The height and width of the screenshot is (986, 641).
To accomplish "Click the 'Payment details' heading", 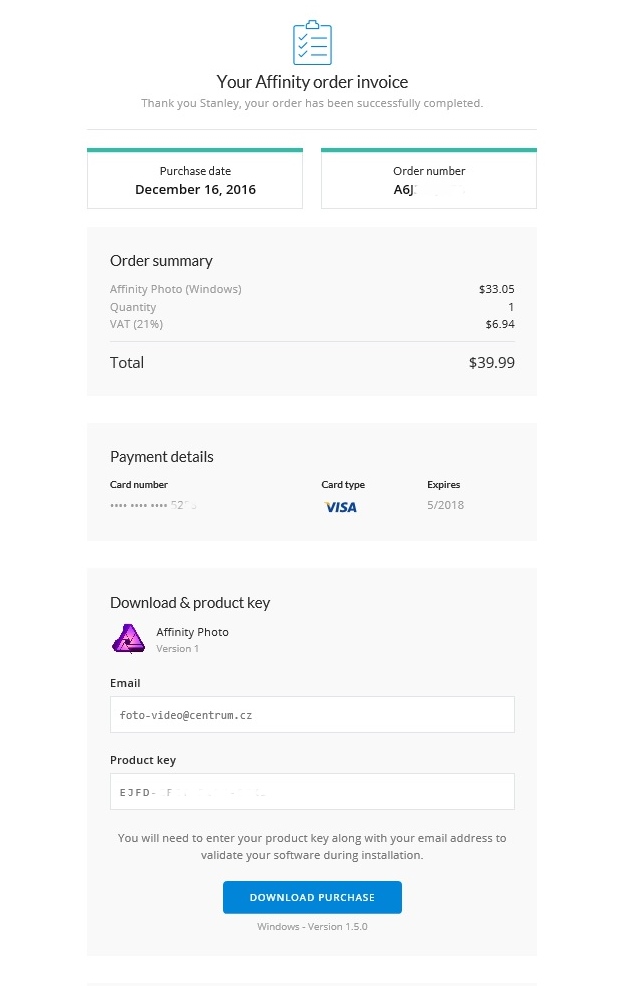I will coord(162,457).
